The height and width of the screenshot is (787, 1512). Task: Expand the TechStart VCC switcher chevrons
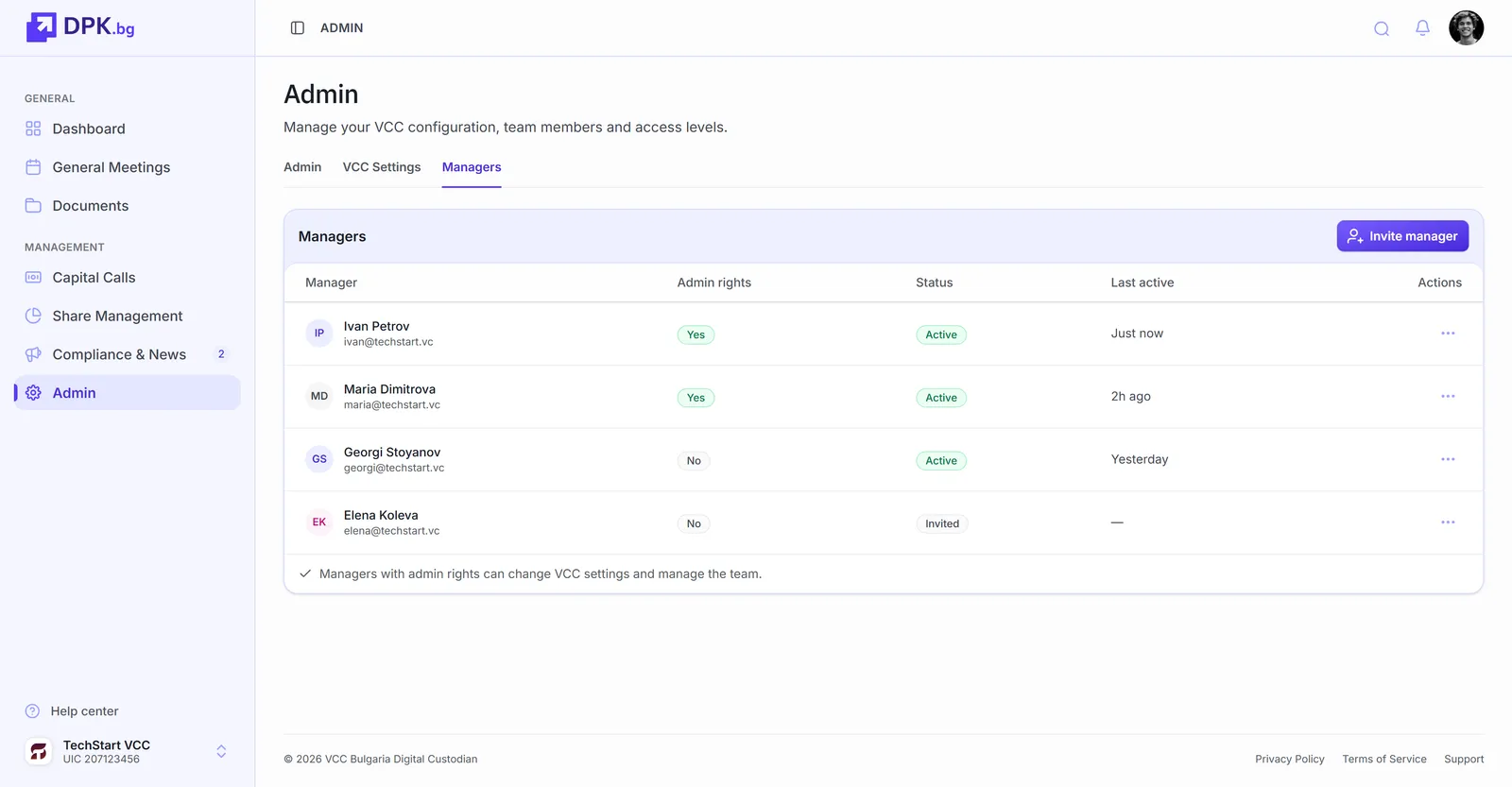(221, 751)
